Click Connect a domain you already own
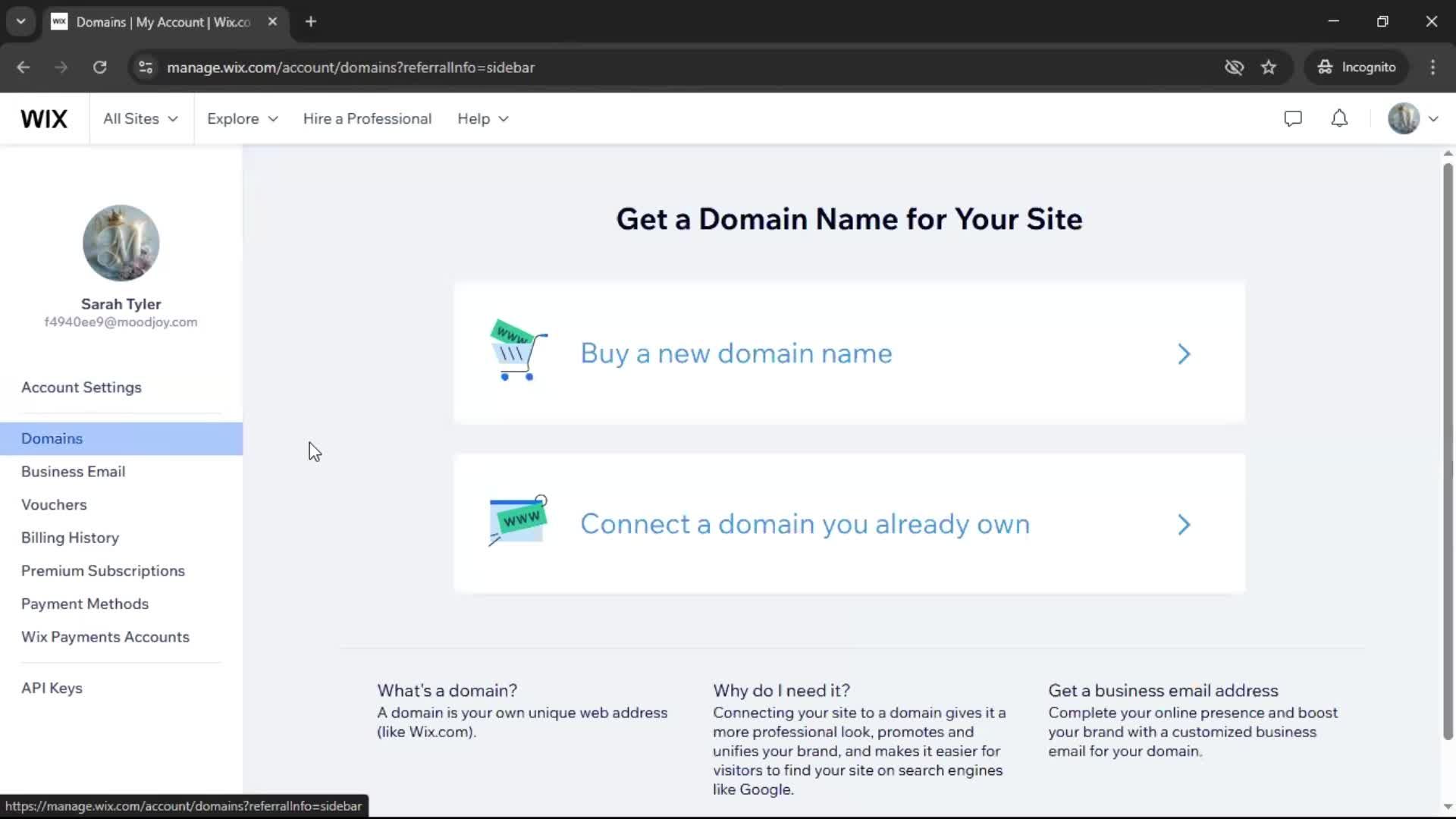 (849, 523)
